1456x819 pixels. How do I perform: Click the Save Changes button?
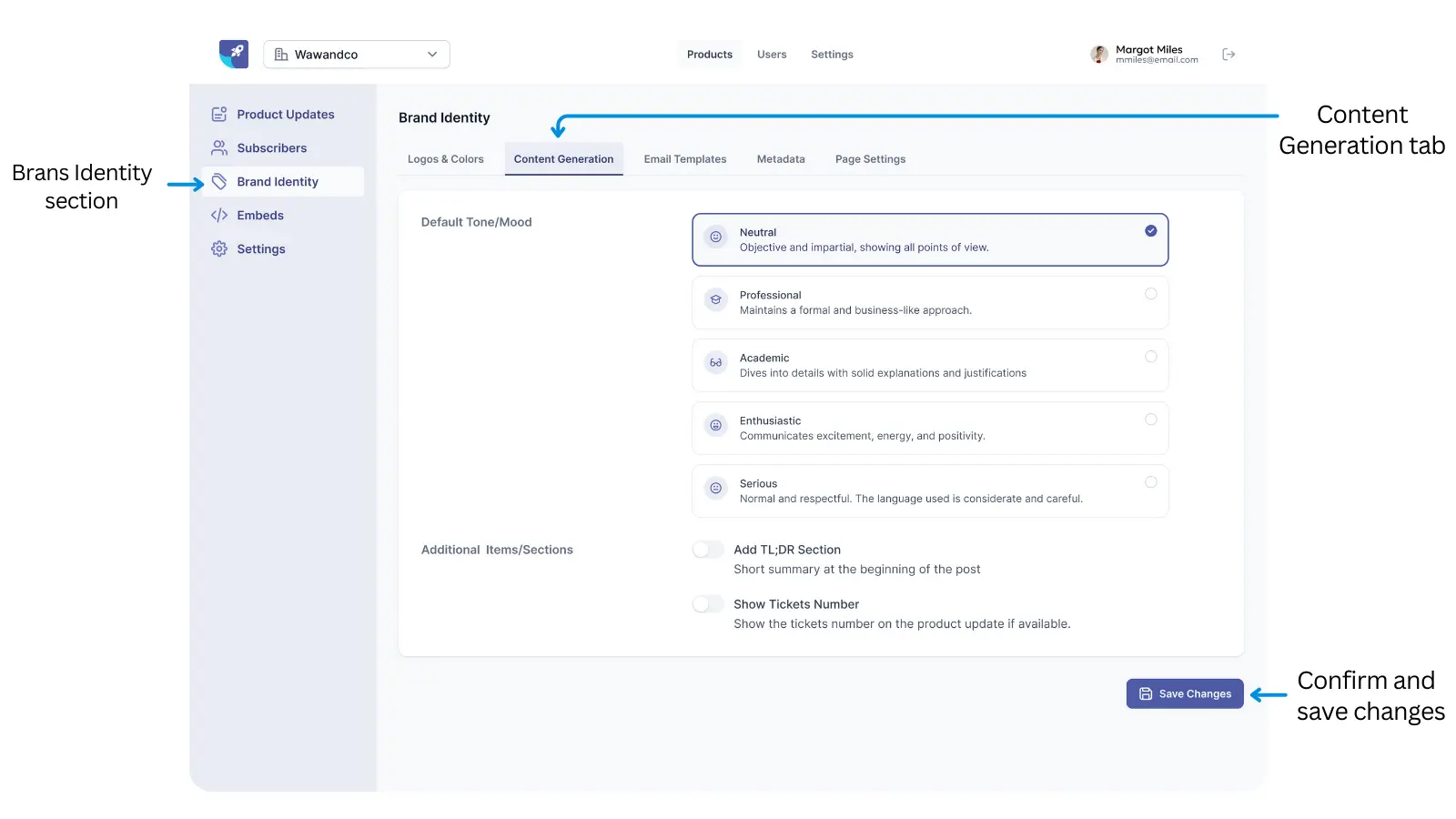point(1185,693)
